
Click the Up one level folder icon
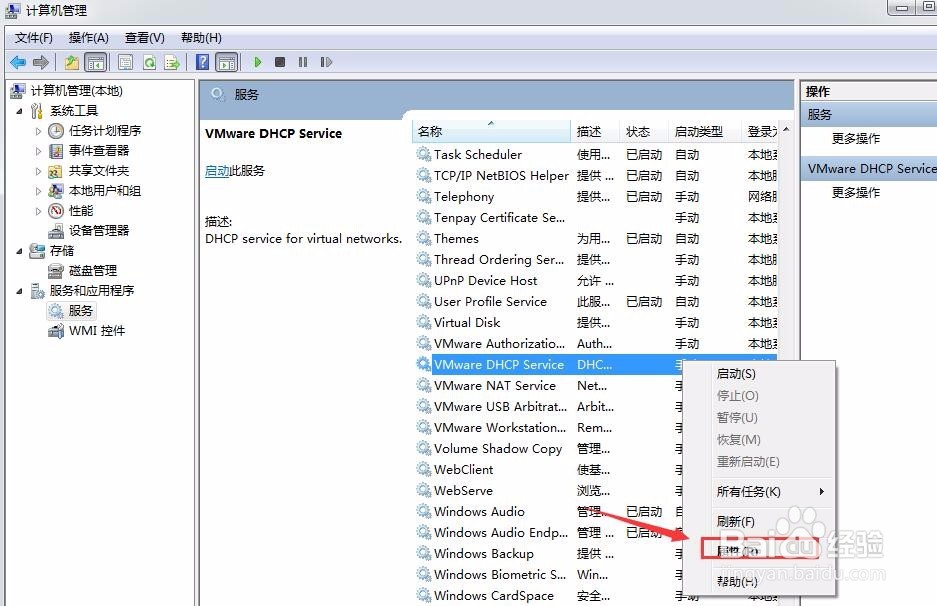[x=72, y=62]
